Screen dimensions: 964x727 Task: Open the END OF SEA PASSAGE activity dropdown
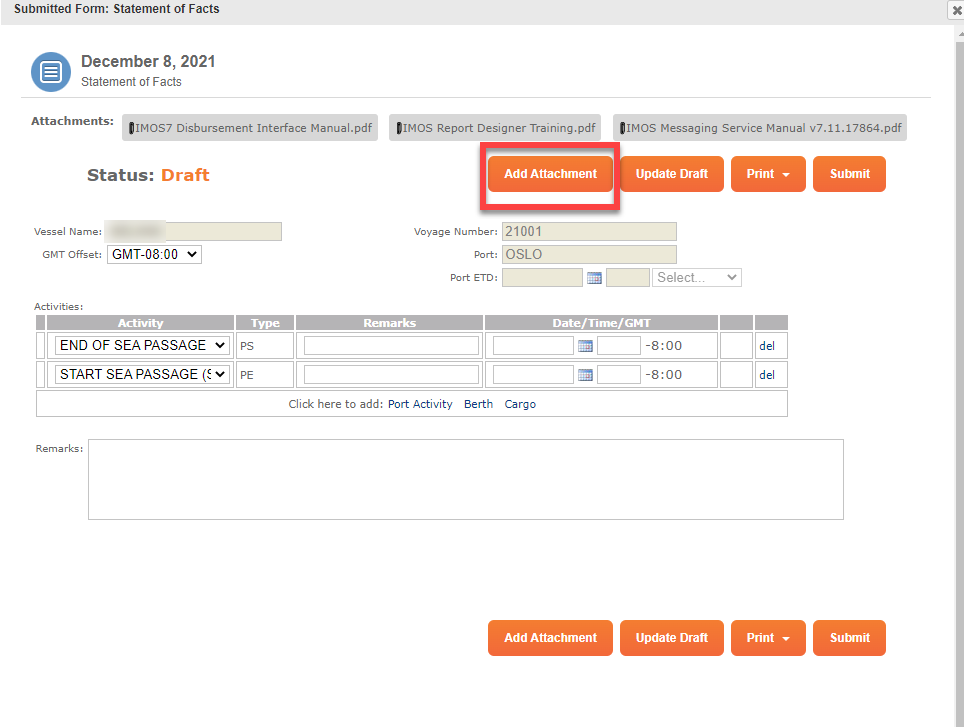[139, 344]
